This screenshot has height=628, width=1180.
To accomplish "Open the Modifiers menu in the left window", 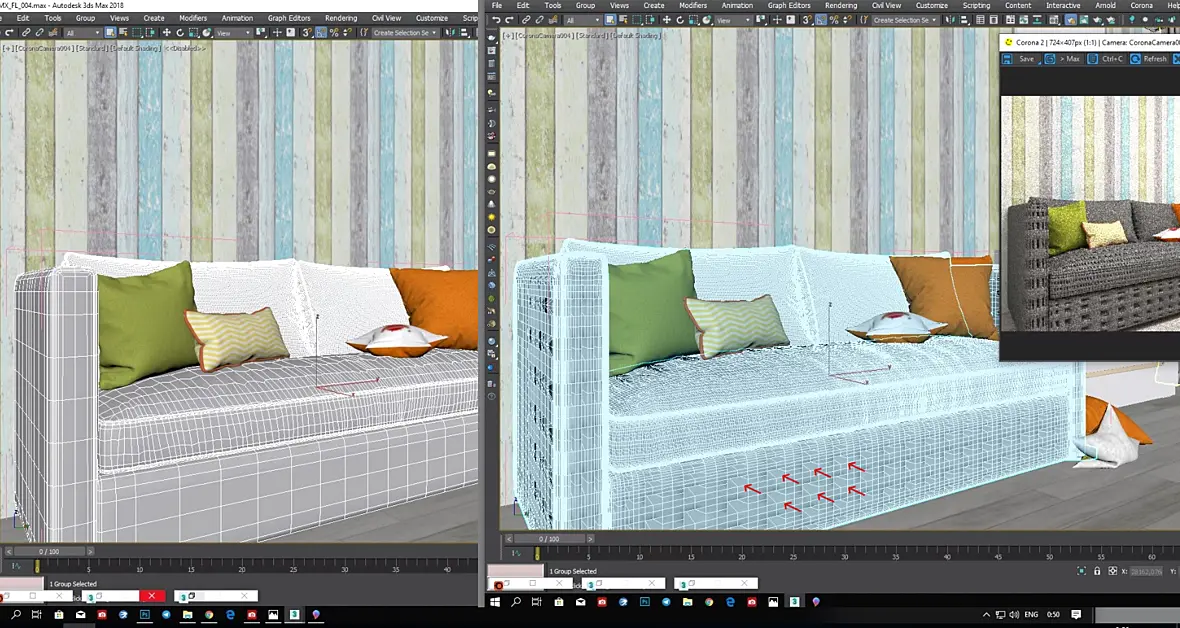I will (x=193, y=18).
